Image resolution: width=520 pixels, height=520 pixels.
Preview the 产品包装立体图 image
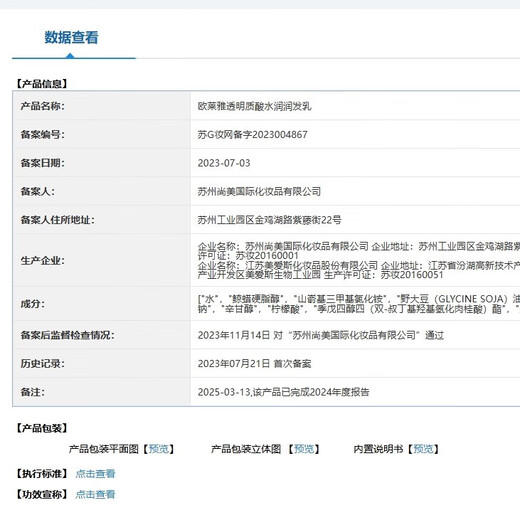[304, 449]
